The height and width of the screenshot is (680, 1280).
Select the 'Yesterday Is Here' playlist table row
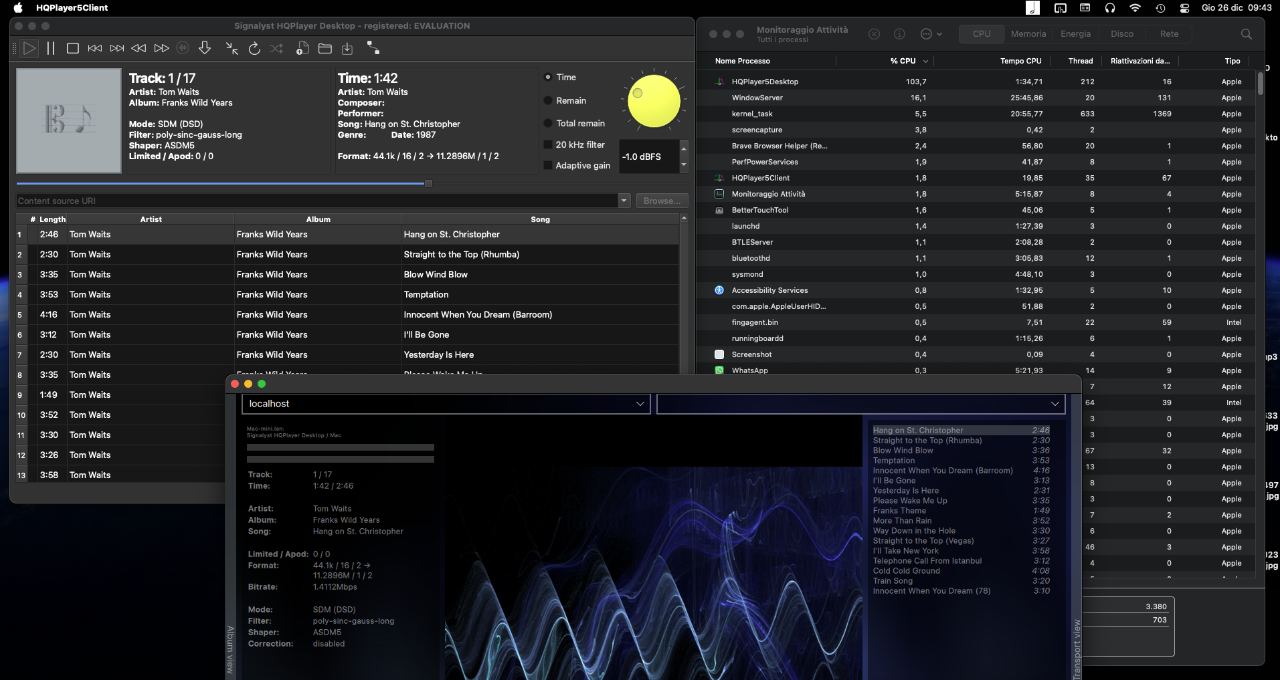tap(347, 354)
